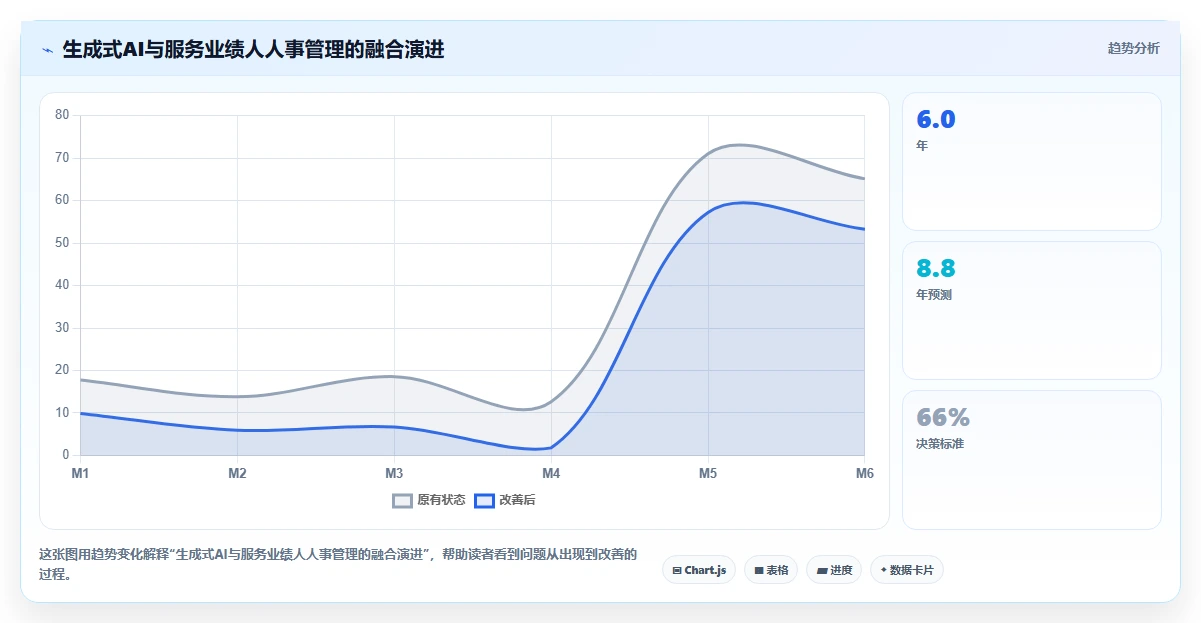1201x623 pixels.
Task: Toggle the 原有状态 legend swatch
Action: point(403,500)
